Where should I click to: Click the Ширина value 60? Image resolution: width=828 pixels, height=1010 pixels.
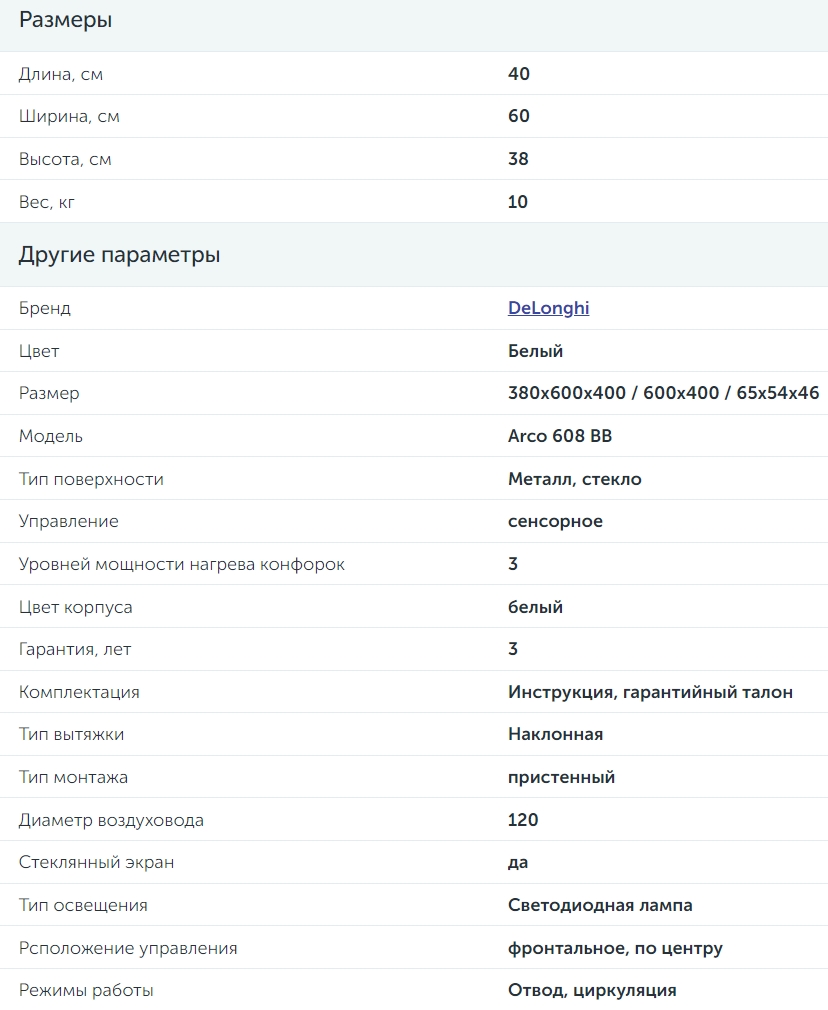pyautogui.click(x=519, y=116)
